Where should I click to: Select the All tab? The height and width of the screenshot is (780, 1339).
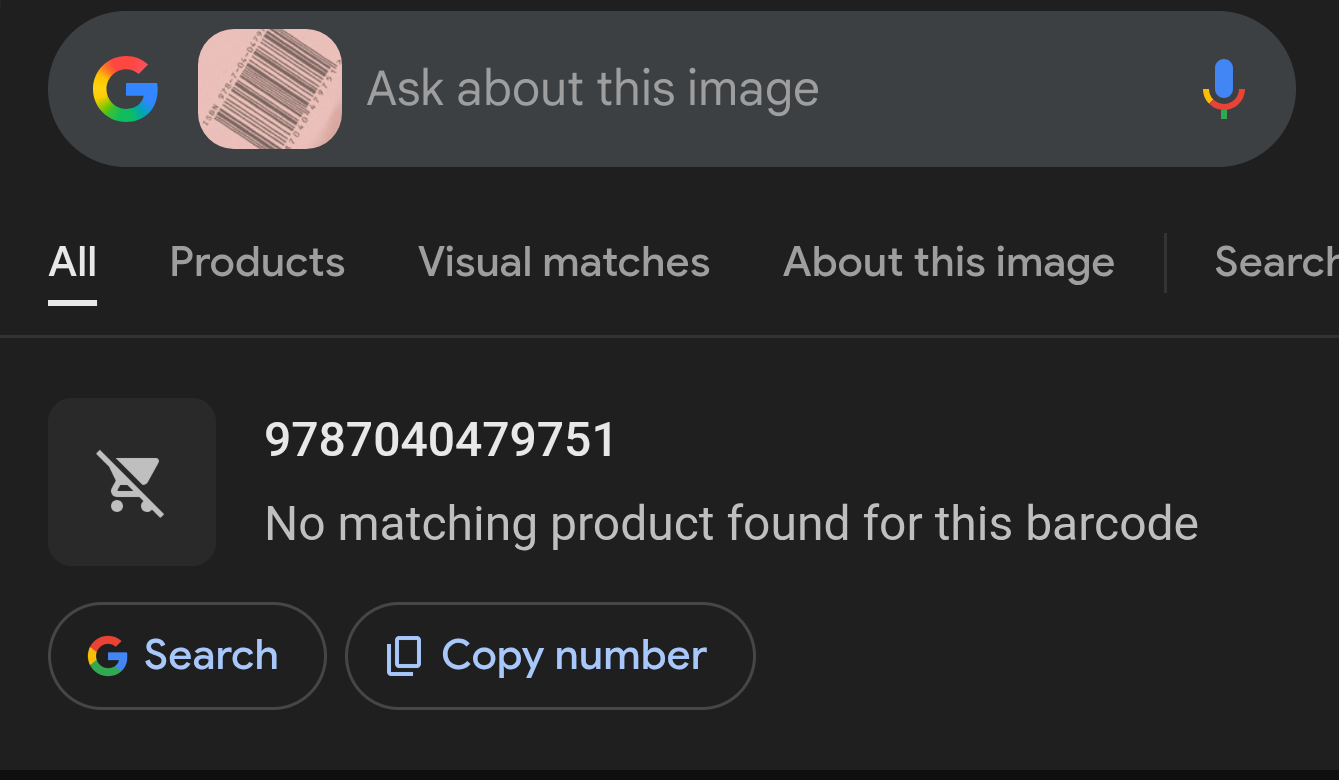(73, 262)
